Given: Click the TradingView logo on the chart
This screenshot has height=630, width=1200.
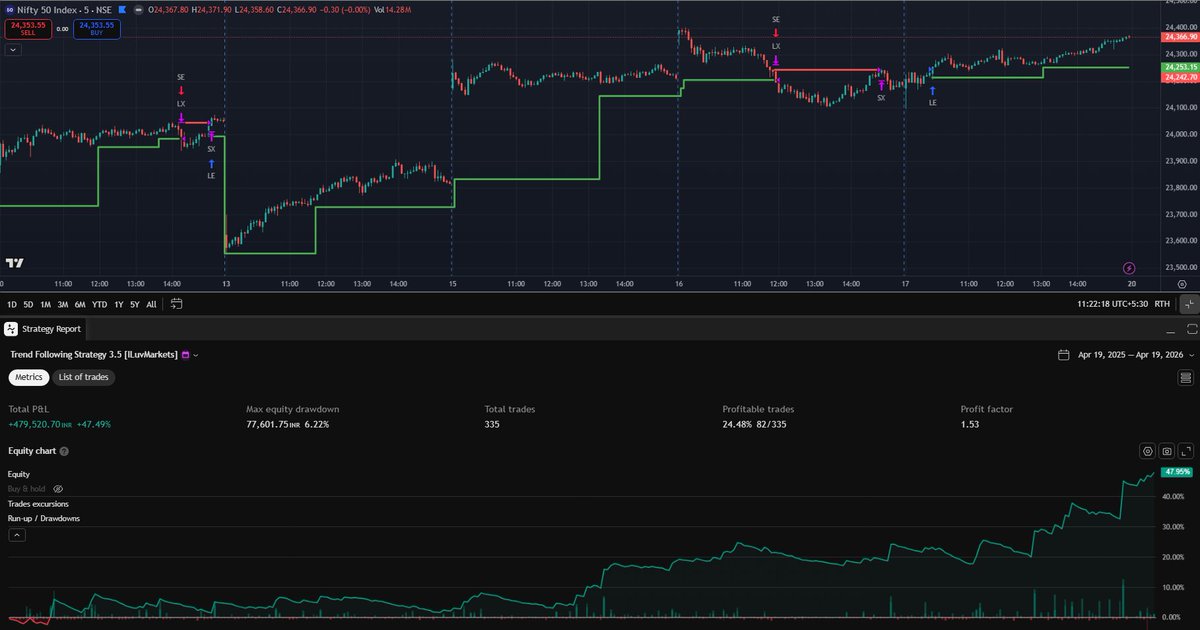Looking at the screenshot, I should pyautogui.click(x=14, y=263).
